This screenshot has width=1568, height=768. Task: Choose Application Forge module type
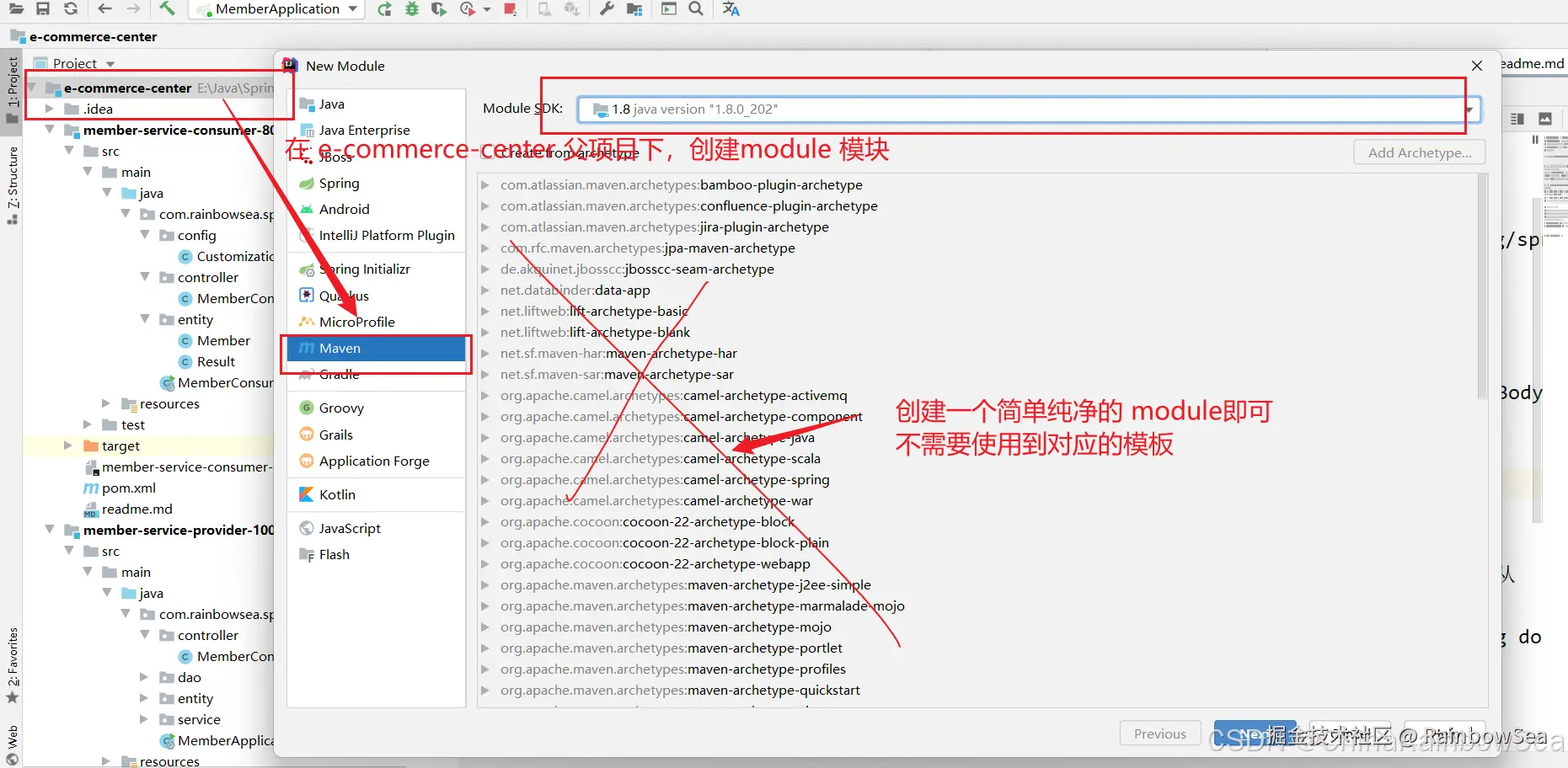click(x=376, y=461)
